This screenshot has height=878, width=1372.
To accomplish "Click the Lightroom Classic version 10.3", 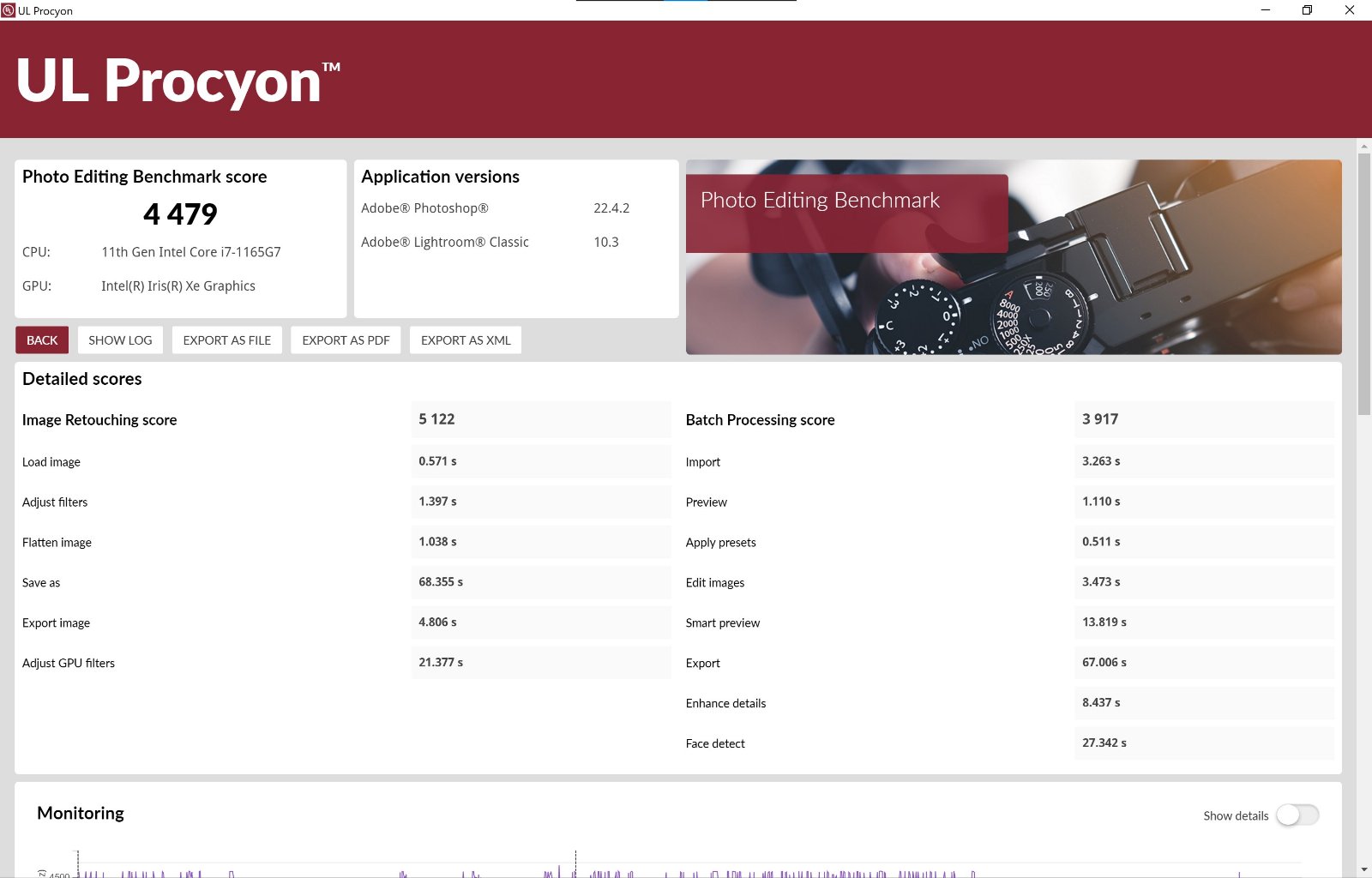I will pos(606,243).
